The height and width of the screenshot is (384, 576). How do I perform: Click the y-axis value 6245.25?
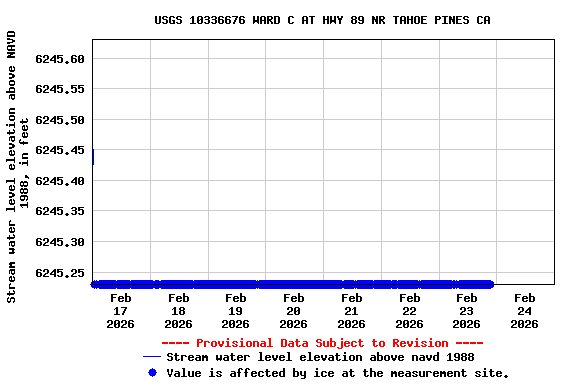pos(60,273)
